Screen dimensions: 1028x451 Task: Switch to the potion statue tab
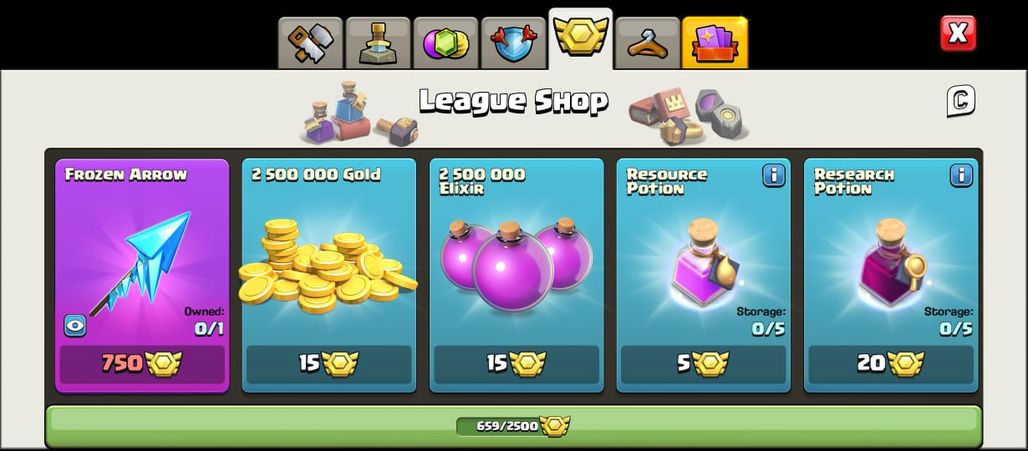point(378,43)
